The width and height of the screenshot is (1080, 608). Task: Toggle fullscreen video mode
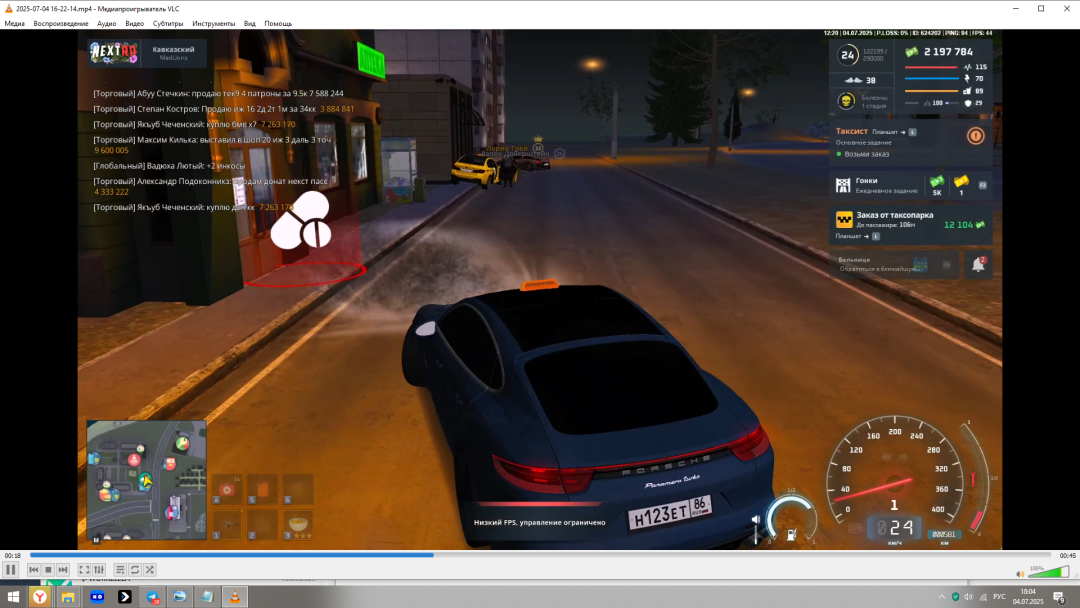click(84, 569)
